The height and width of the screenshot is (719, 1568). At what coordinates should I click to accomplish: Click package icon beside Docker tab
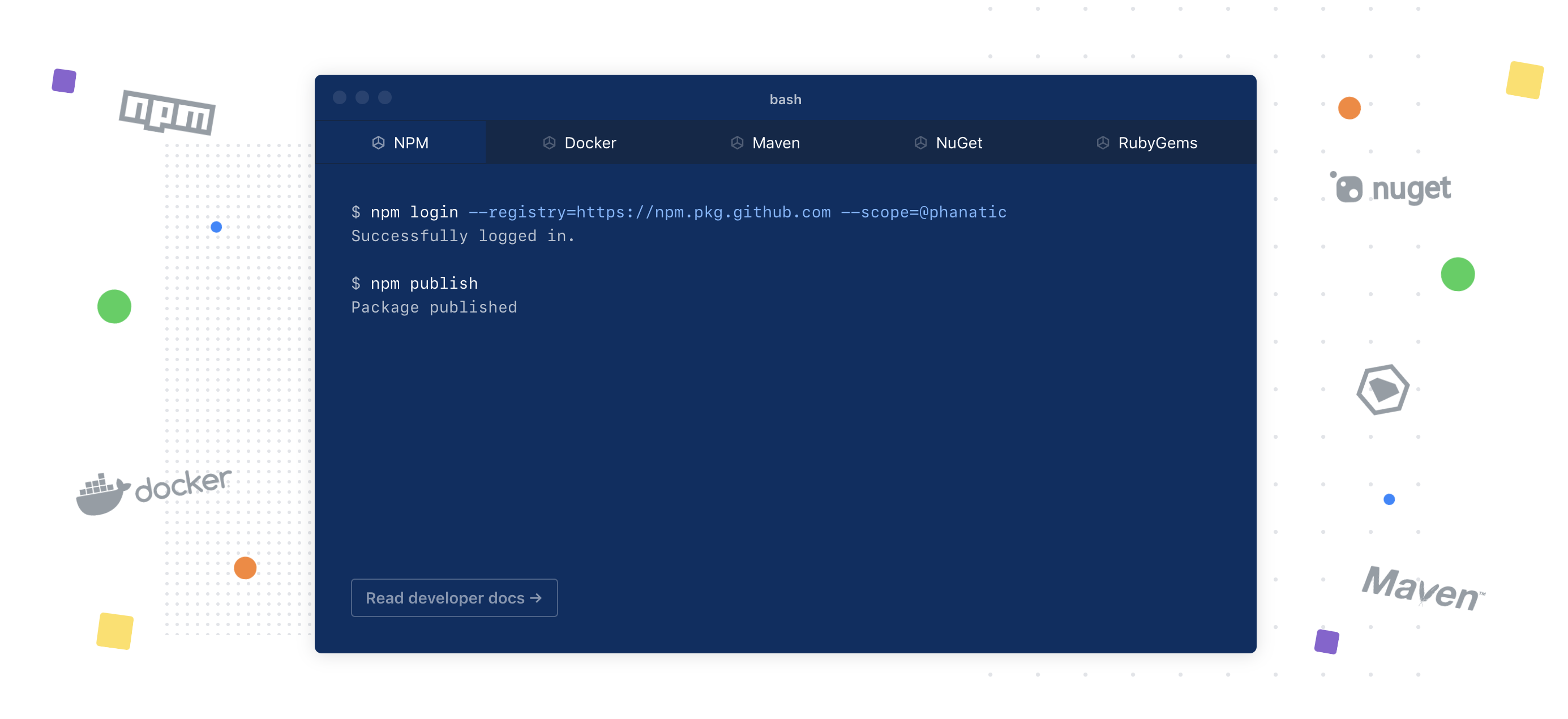[549, 143]
